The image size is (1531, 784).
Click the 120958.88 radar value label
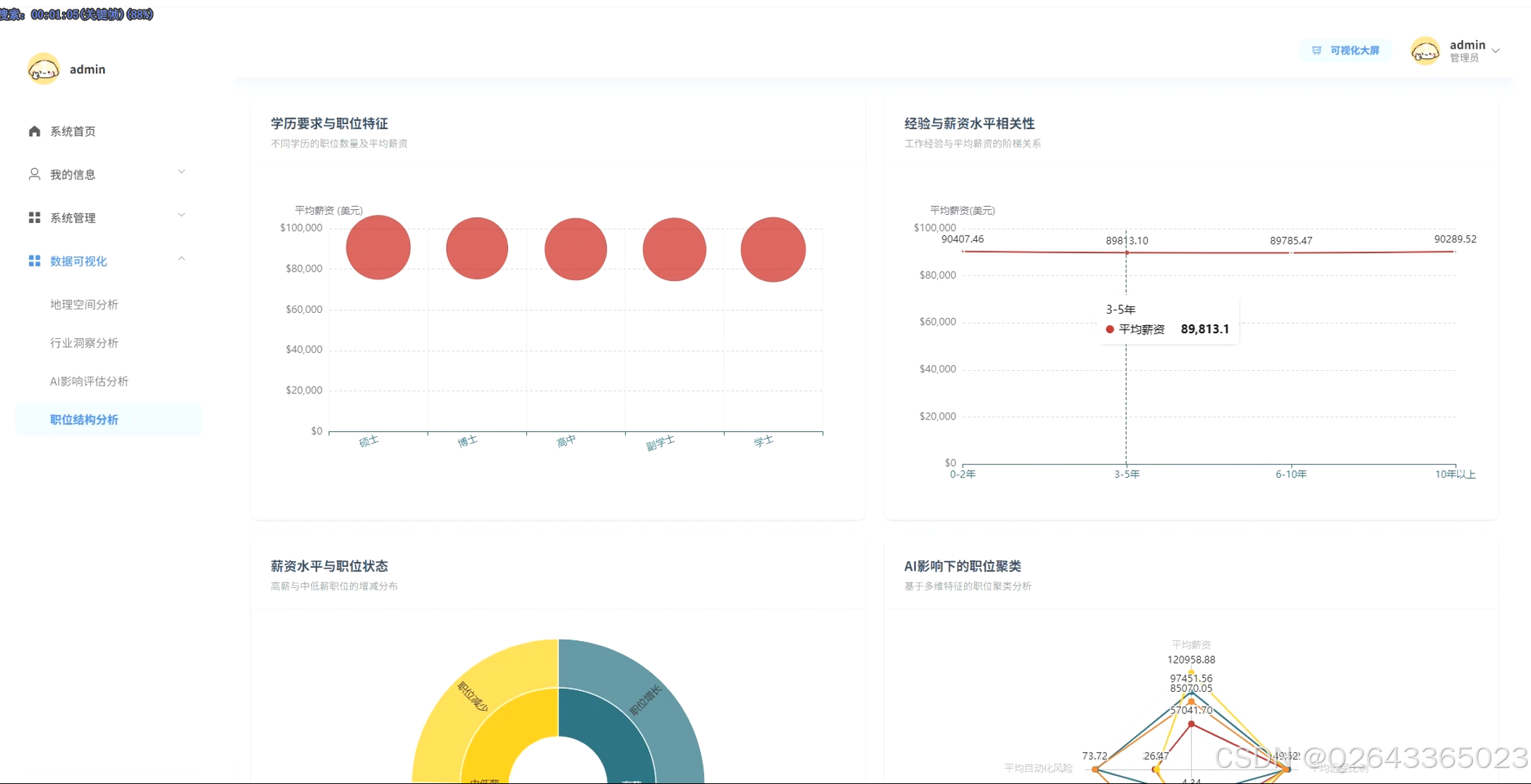click(1191, 660)
